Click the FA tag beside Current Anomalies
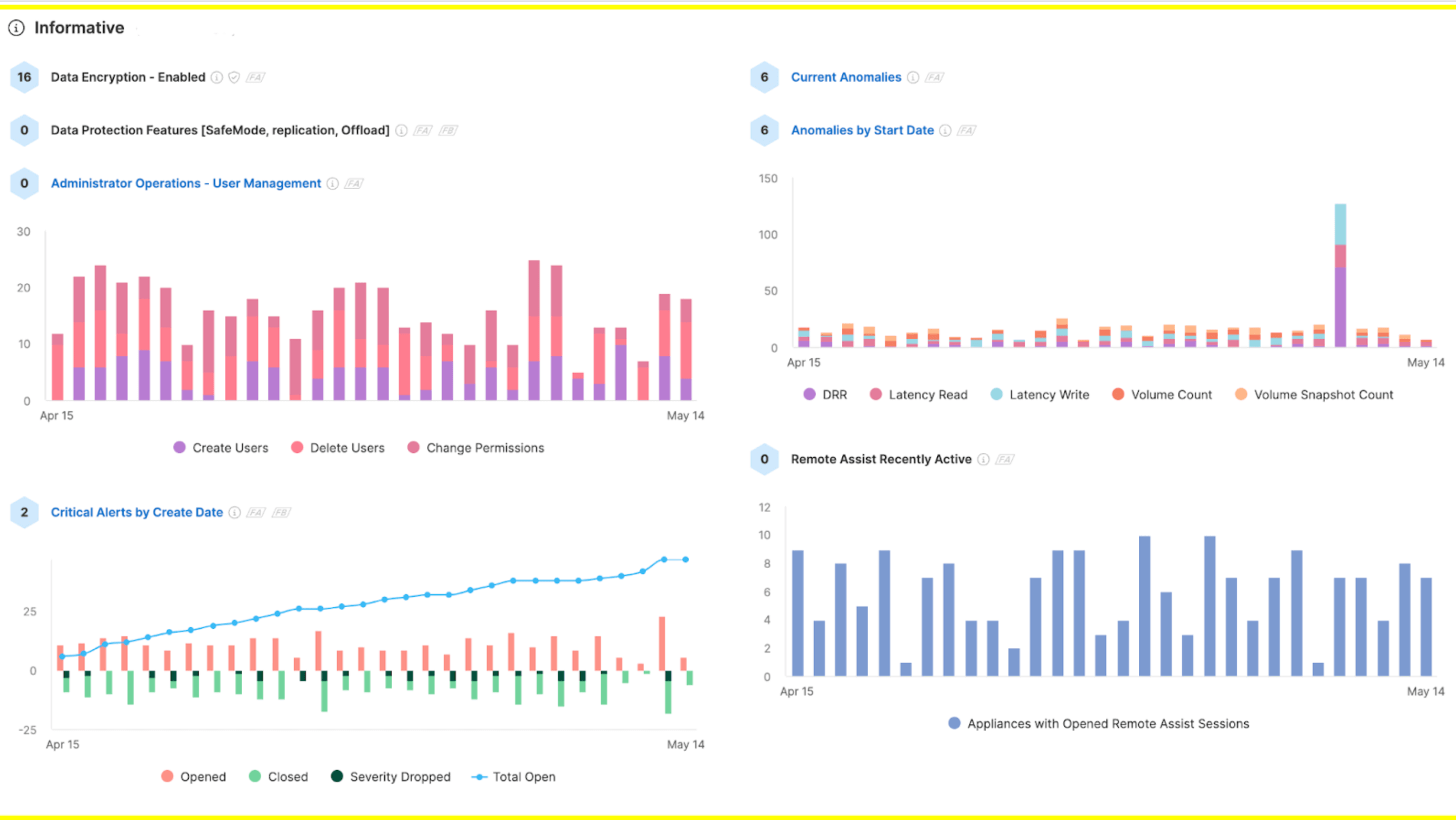Screen dimensions: 1456x820 pyautogui.click(x=934, y=78)
